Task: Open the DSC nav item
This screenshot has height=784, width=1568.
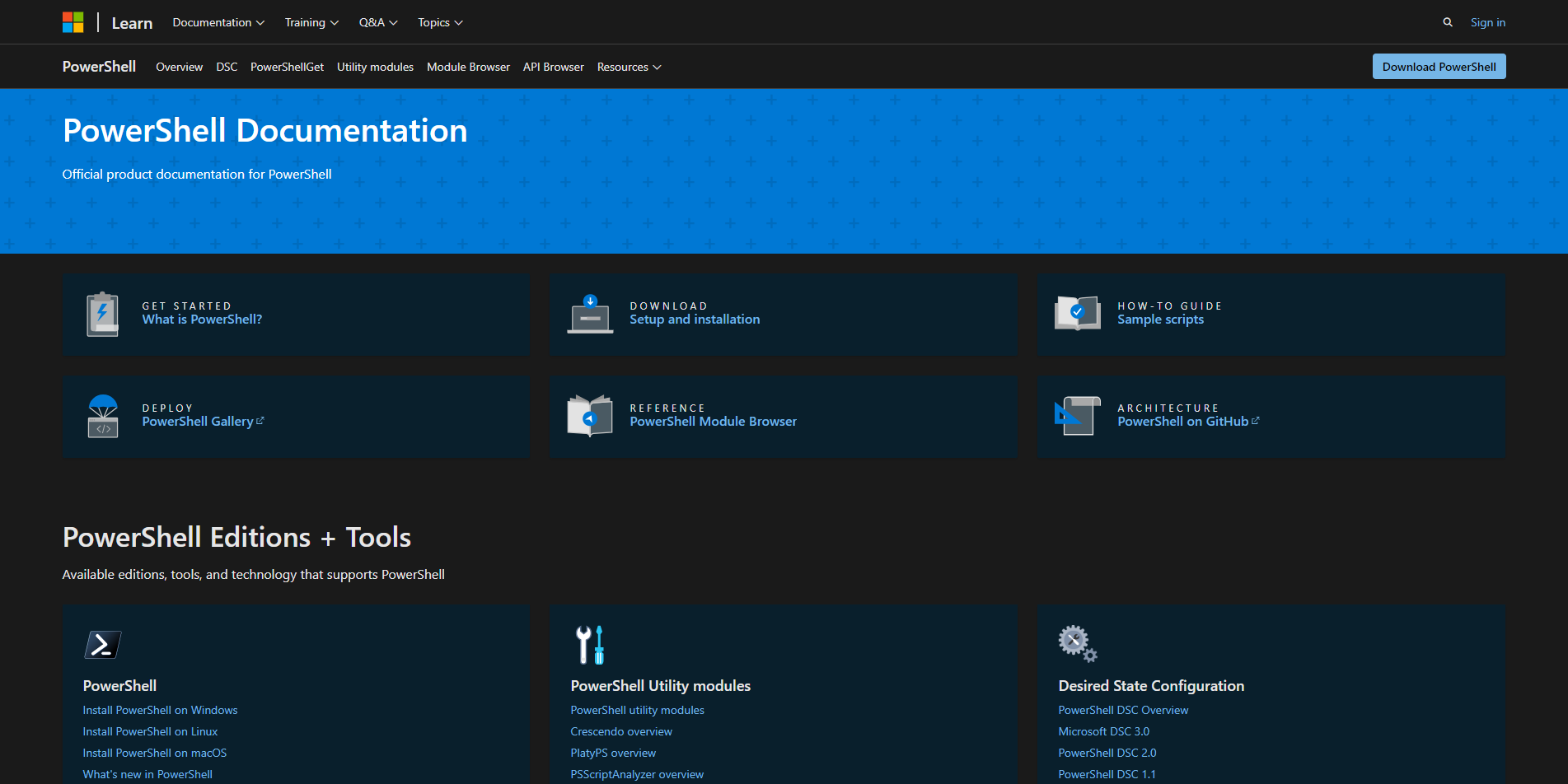Action: tap(227, 67)
